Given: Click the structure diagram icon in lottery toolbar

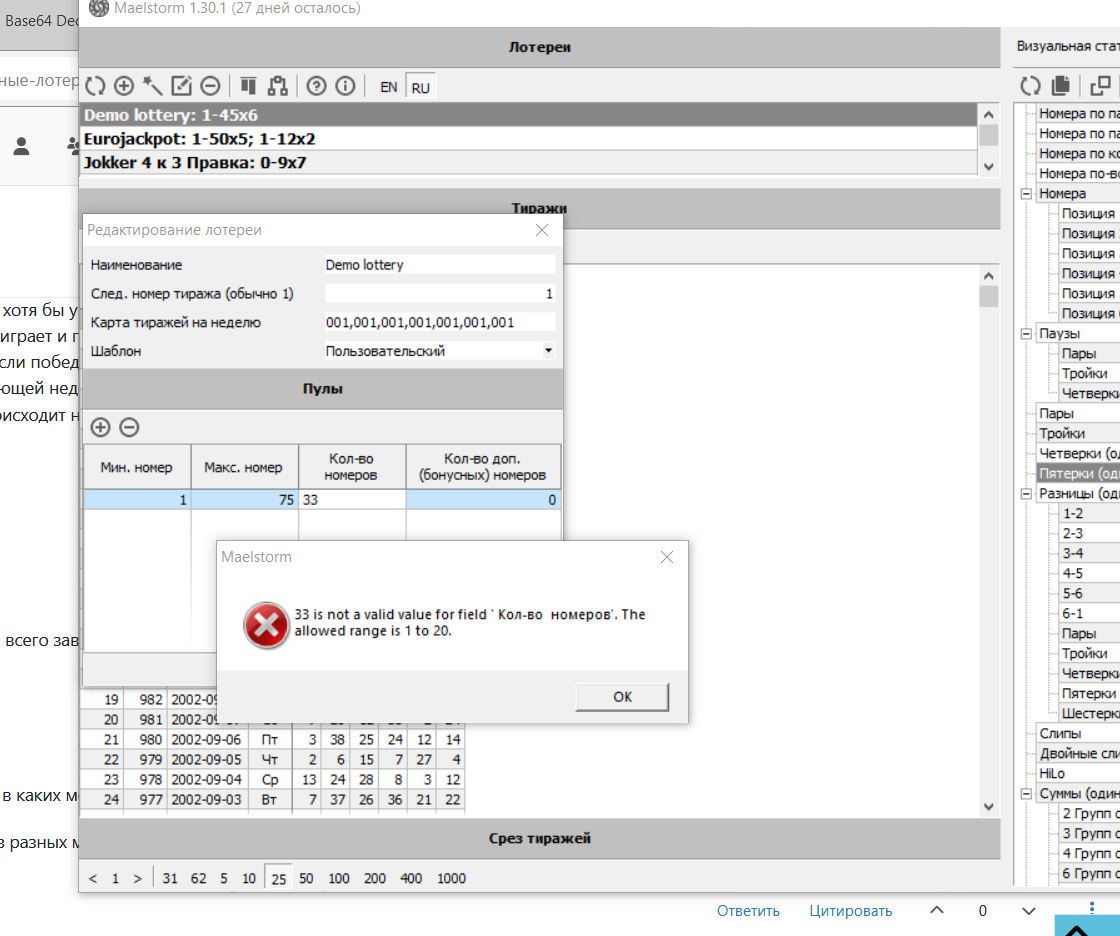Looking at the screenshot, I should point(277,86).
